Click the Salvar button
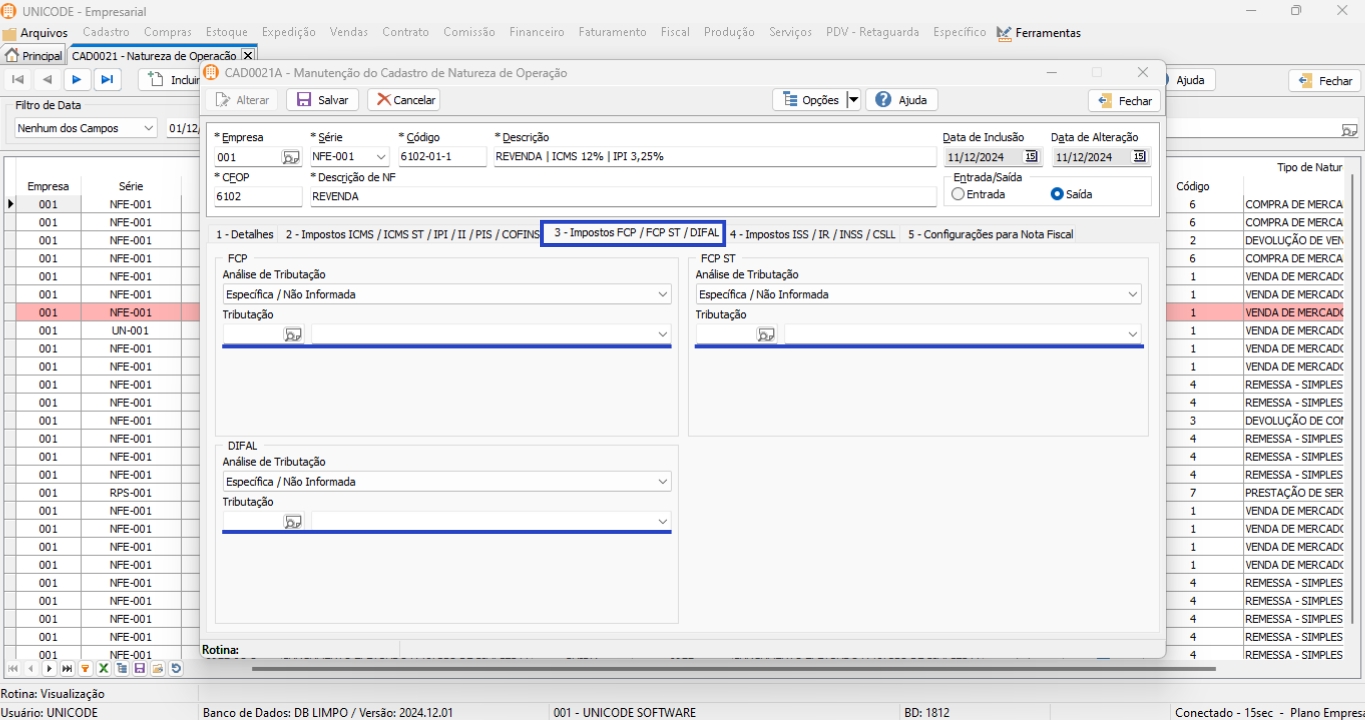This screenshot has height=720, width=1365. 322,100
